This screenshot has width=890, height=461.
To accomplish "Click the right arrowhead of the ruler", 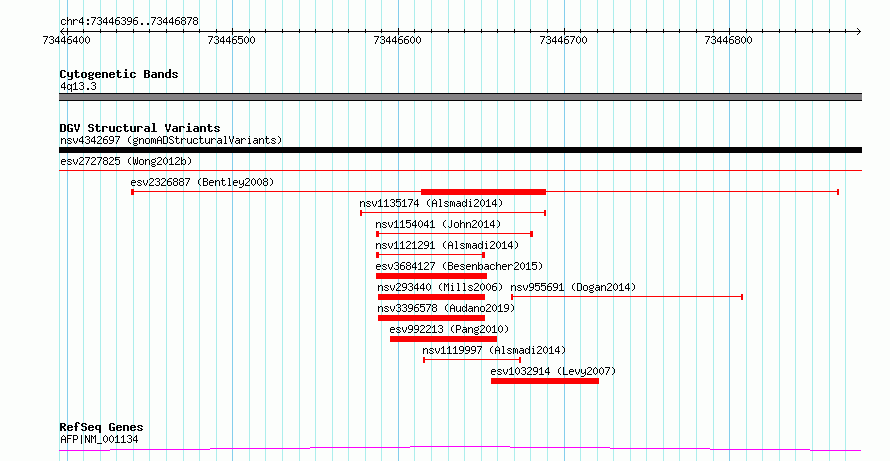I will click(858, 31).
